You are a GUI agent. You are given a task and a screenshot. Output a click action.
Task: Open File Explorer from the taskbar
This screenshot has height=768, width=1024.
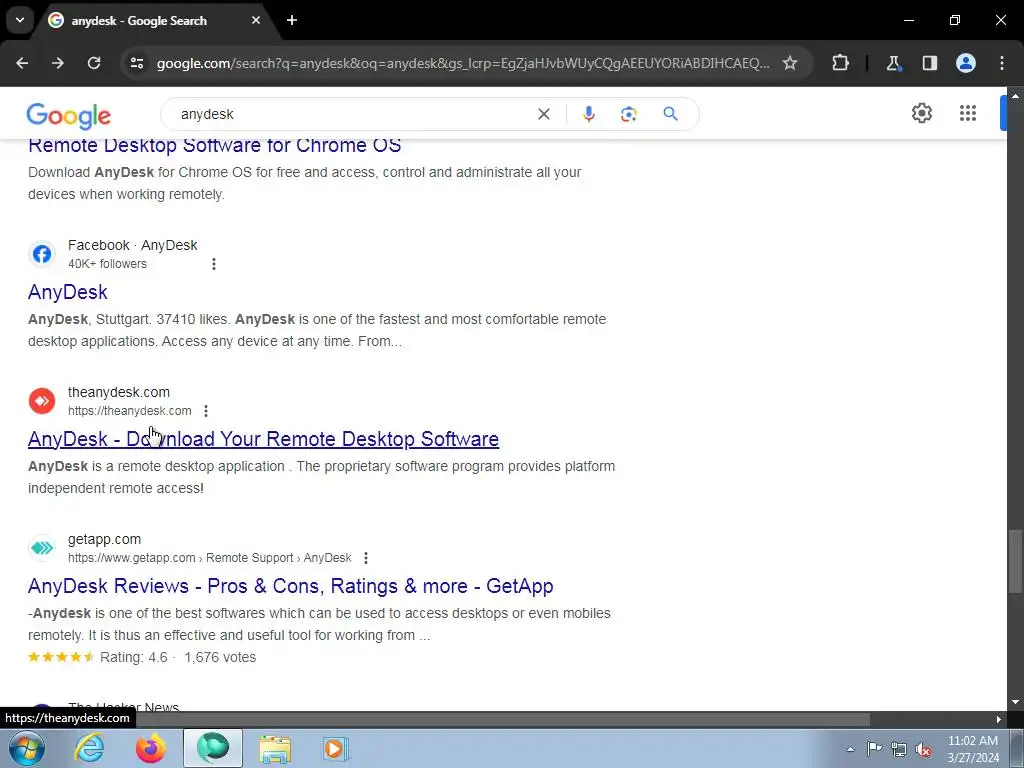[x=275, y=749]
